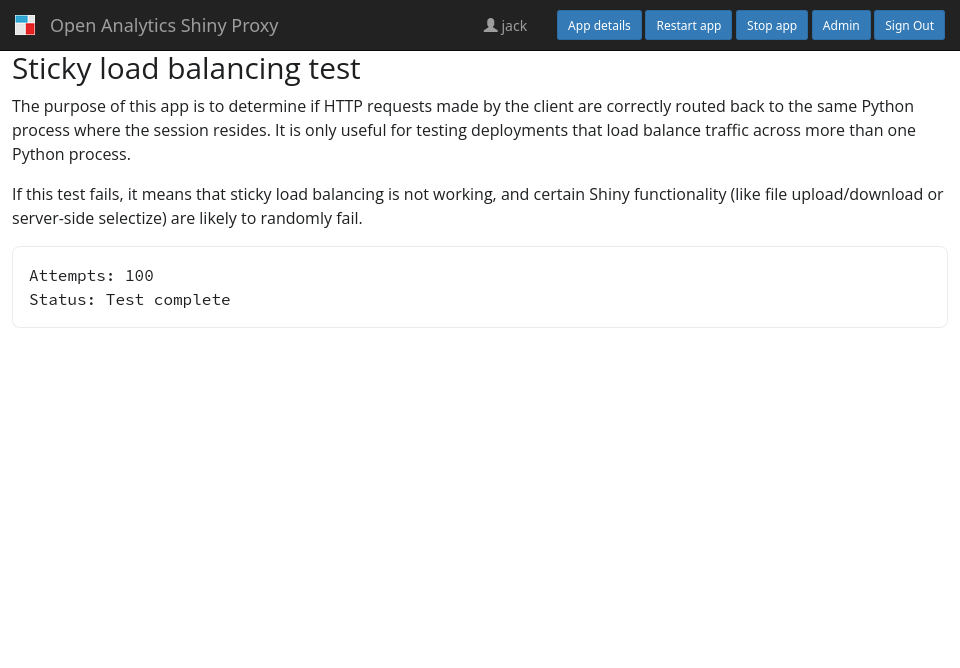The image size is (960, 668).
Task: Click the blank page area below results box
Action: pyautogui.click(x=480, y=500)
